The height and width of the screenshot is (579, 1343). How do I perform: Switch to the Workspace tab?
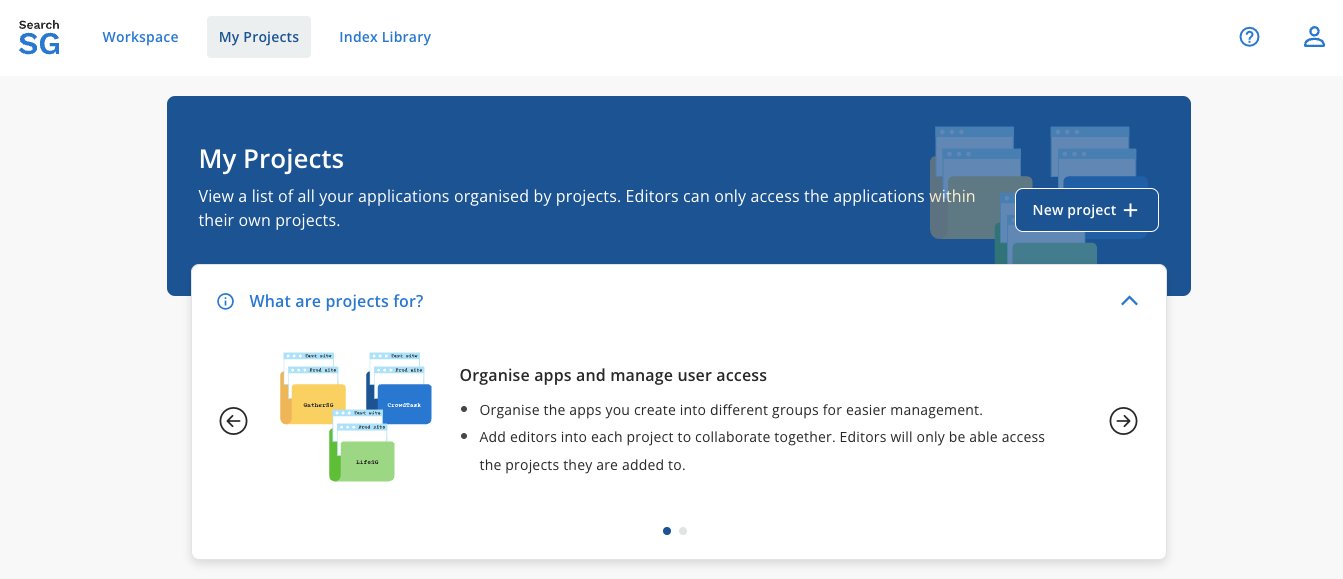coord(140,37)
